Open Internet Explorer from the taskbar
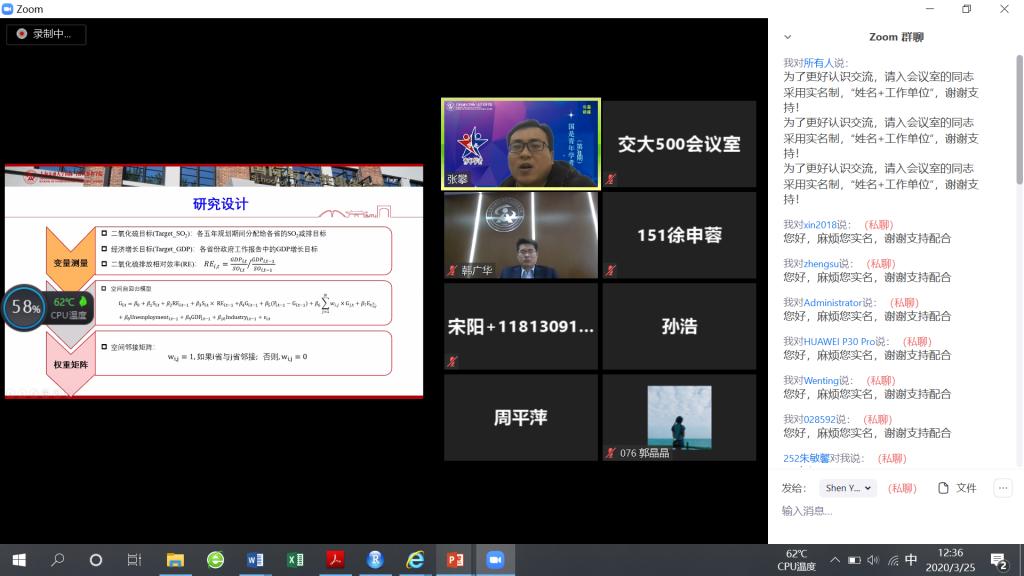 pyautogui.click(x=415, y=560)
